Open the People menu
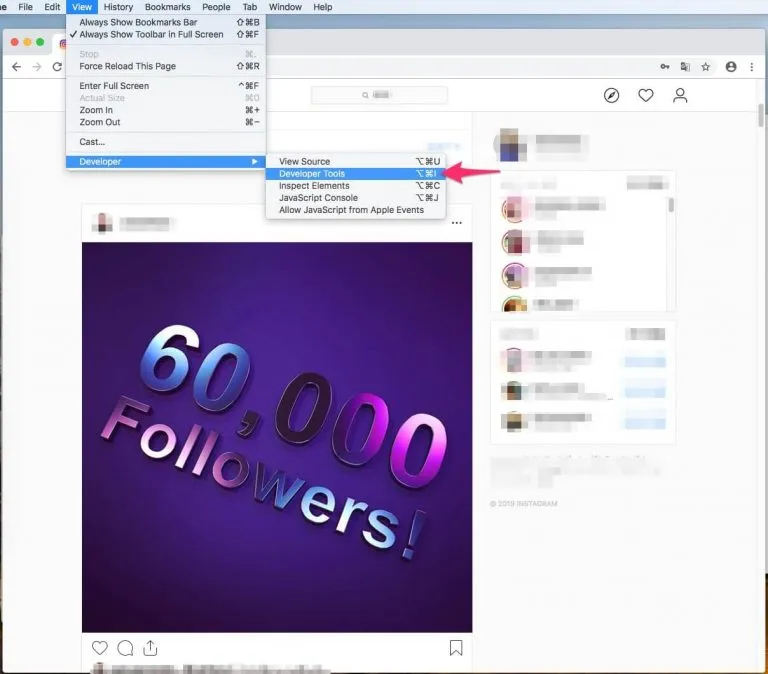The width and height of the screenshot is (768, 674). (x=216, y=7)
